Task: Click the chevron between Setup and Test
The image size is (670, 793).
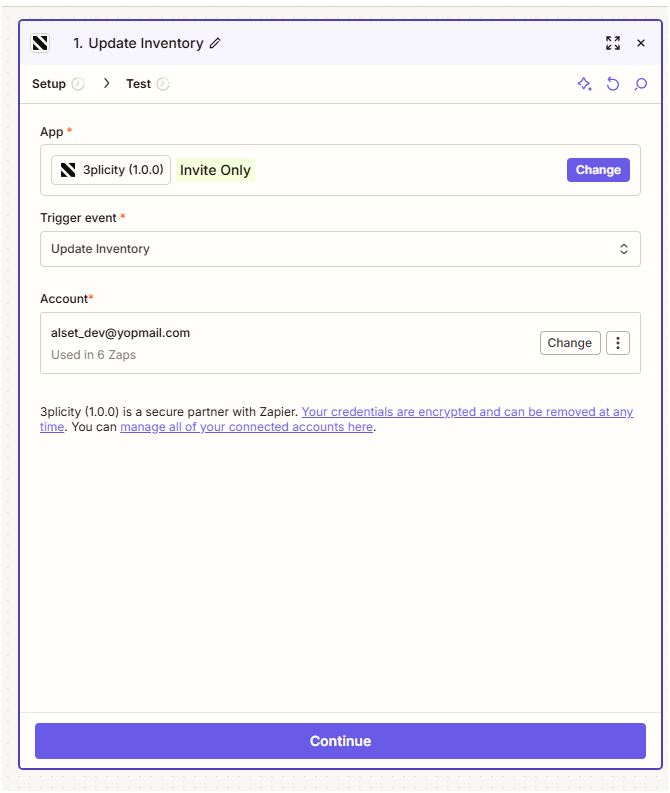Action: click(x=106, y=83)
